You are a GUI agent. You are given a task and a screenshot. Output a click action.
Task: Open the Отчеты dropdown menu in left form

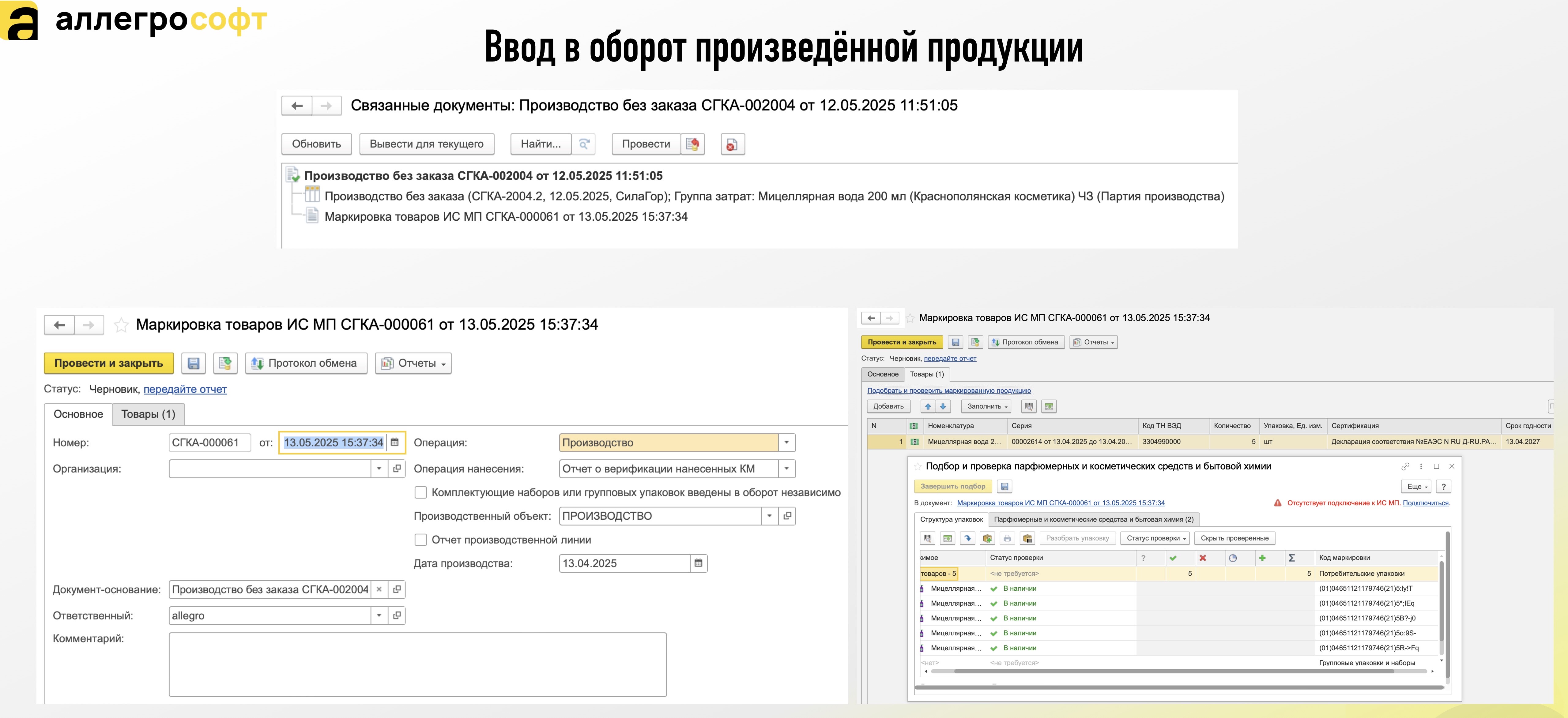click(x=413, y=363)
